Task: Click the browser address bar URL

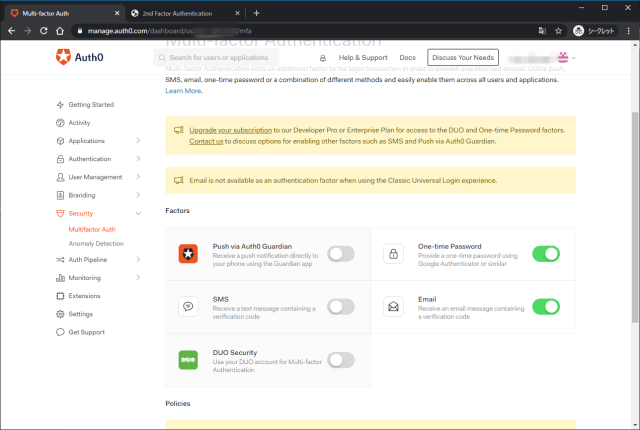Action: [x=169, y=31]
